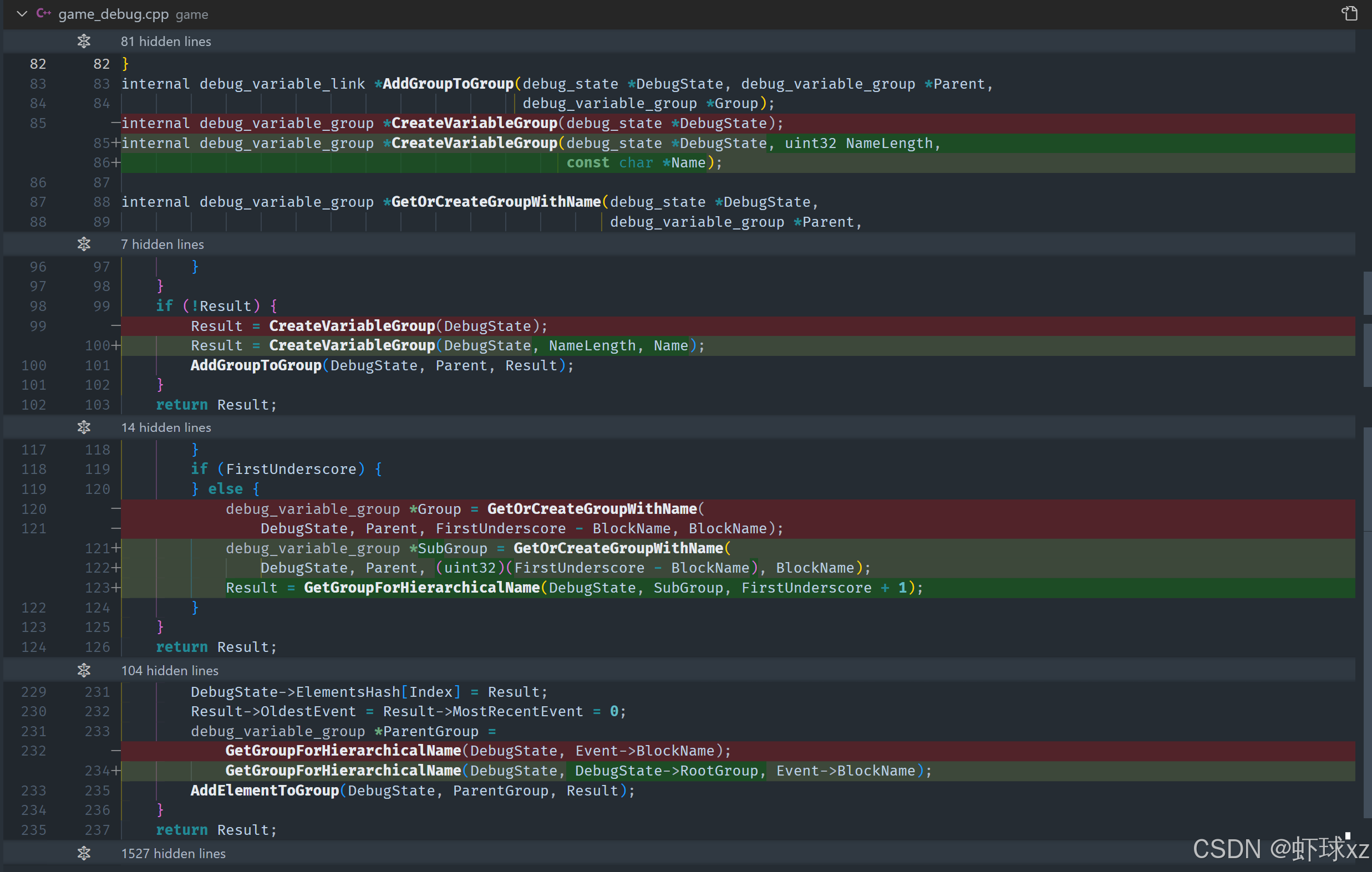This screenshot has width=1372, height=872.
Task: Collapse the game_debug.cpp file chevron
Action: [22, 14]
